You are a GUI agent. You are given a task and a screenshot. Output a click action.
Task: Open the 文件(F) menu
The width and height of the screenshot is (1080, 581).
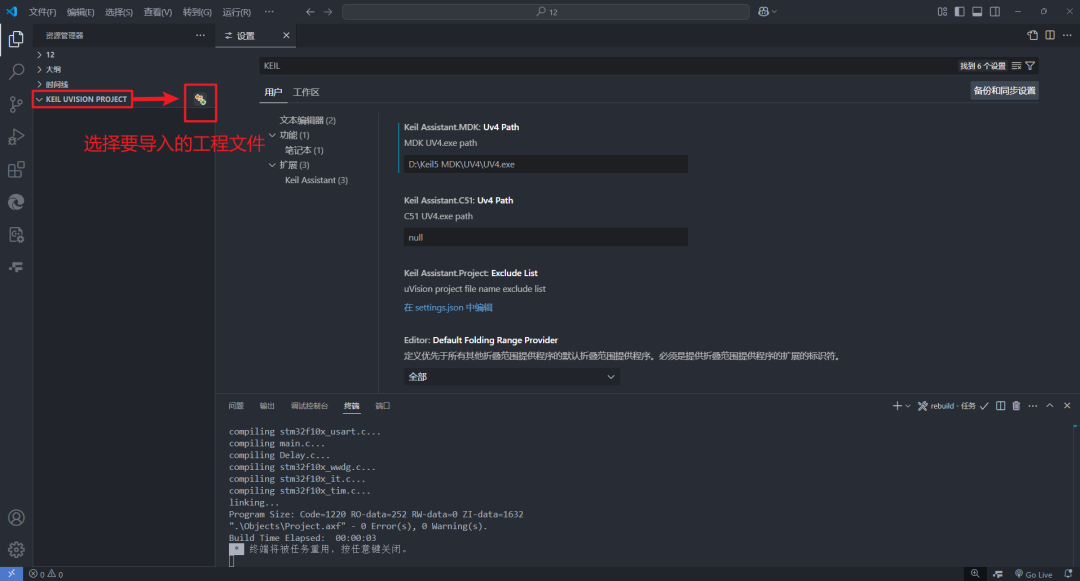point(43,12)
